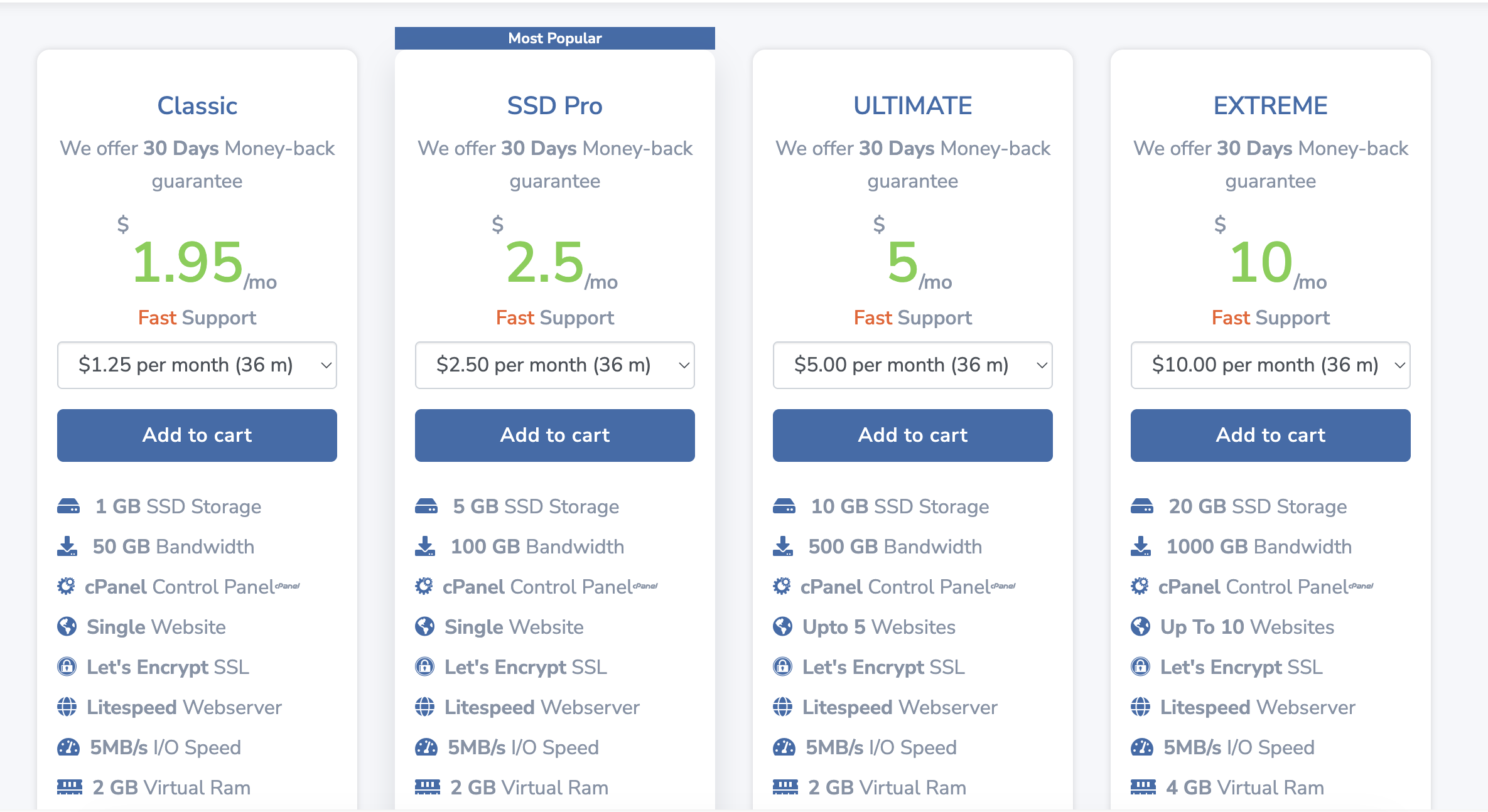
Task: Click the I/O speed gauge icon in Classic plan
Action: pyautogui.click(x=68, y=747)
